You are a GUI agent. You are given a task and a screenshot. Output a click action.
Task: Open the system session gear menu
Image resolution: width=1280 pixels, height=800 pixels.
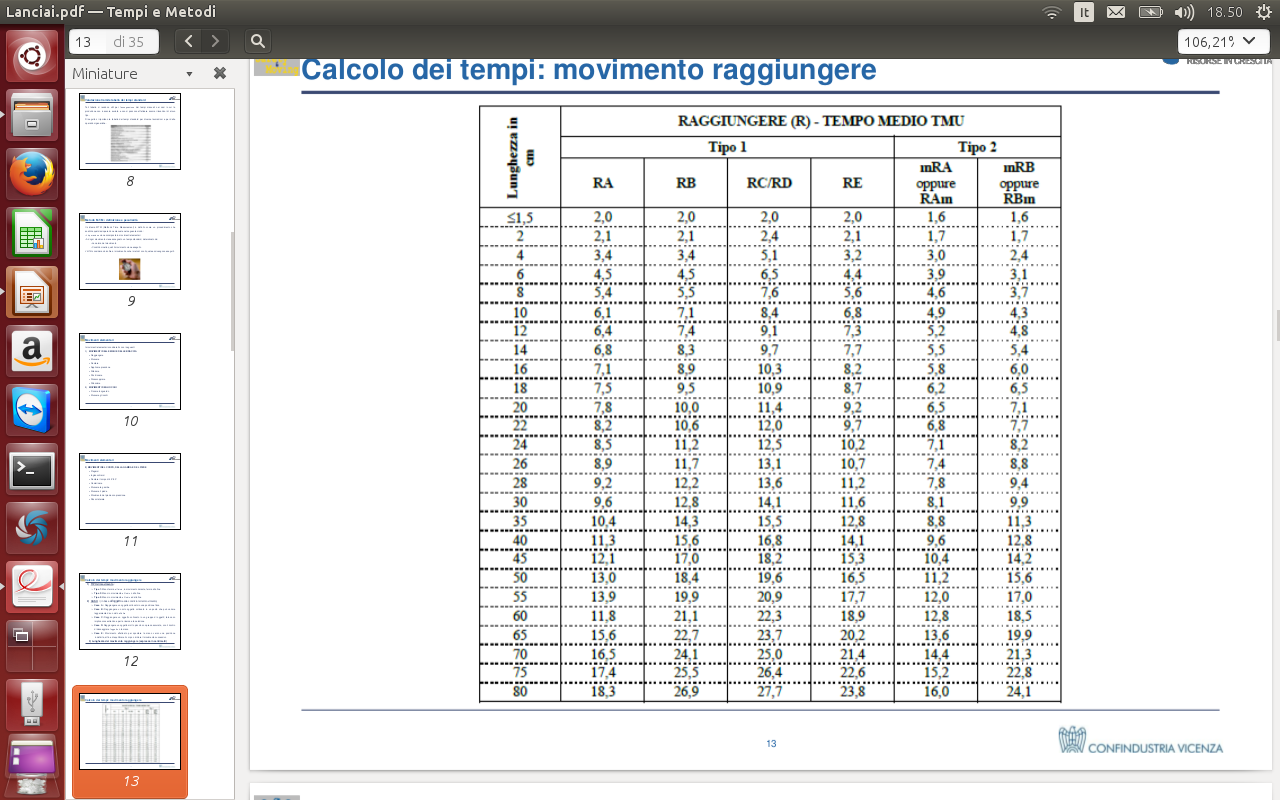click(x=1262, y=12)
